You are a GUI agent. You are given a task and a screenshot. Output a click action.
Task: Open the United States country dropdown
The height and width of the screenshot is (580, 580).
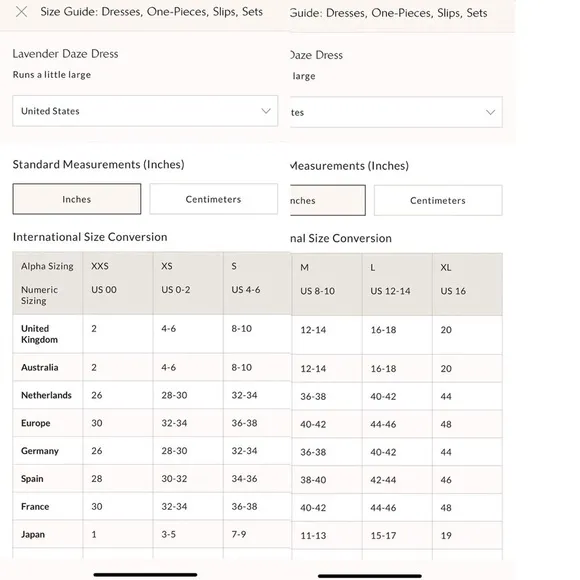coord(145,111)
